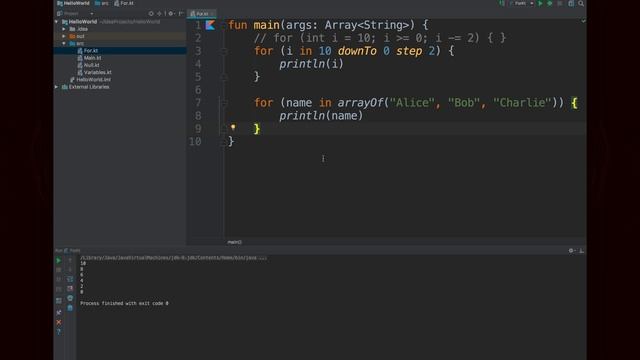Click the Down the stack trace arrow icon
Viewport: 640px width, 360px height.
(x=70, y=270)
